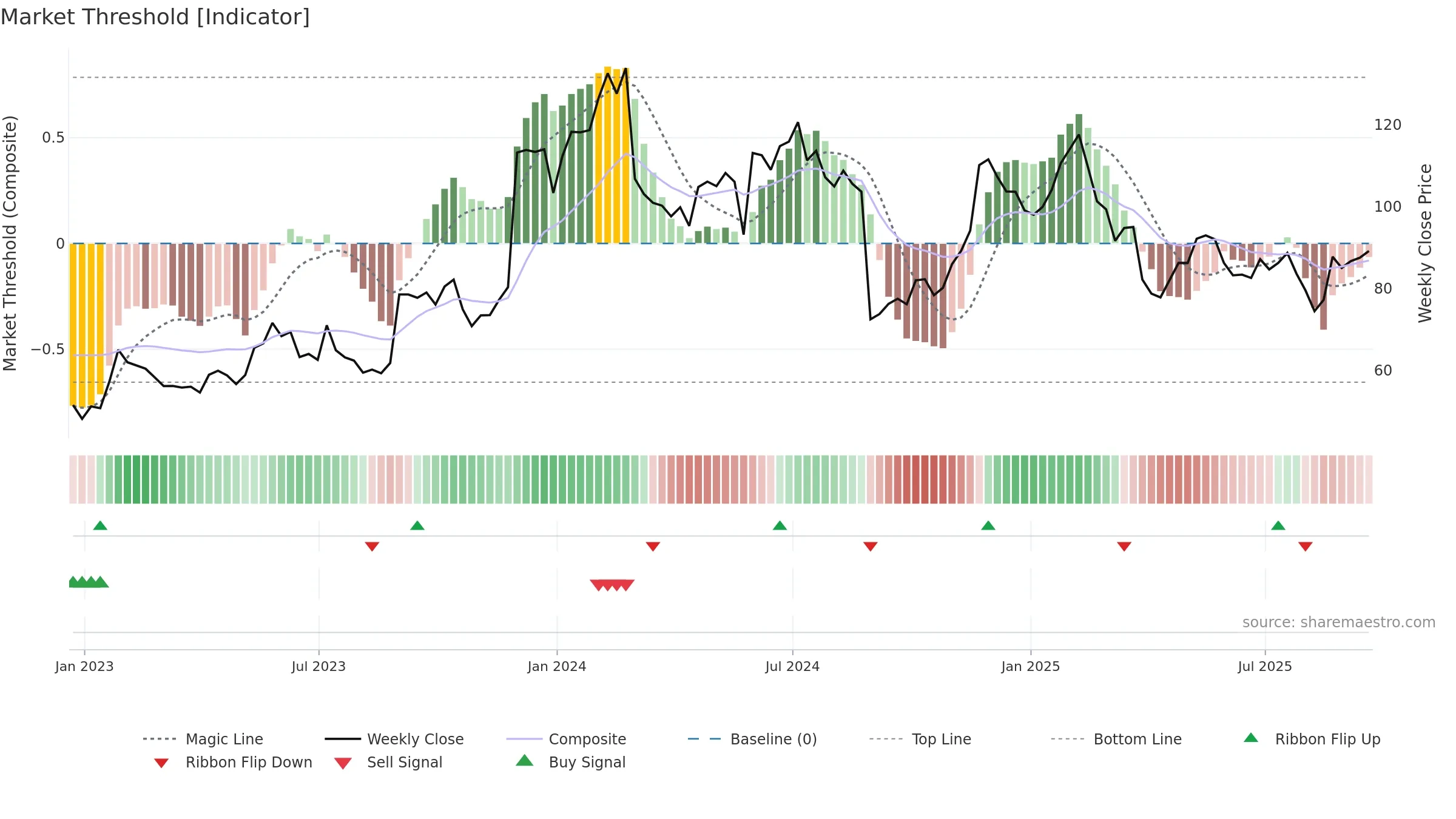Click the green flip-up triangle just after Jul 2025
This screenshot has height=819, width=1456.
pos(1278,525)
